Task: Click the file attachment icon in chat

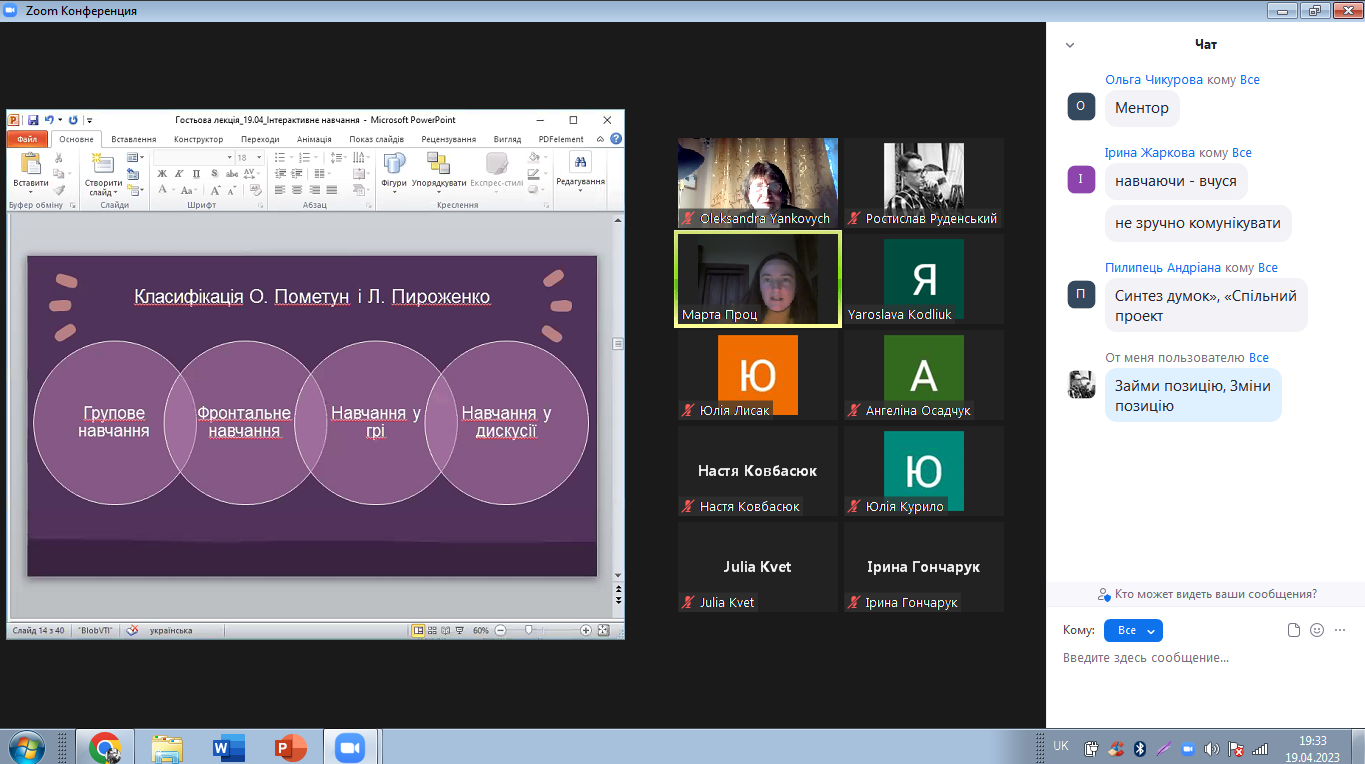Action: click(1294, 630)
